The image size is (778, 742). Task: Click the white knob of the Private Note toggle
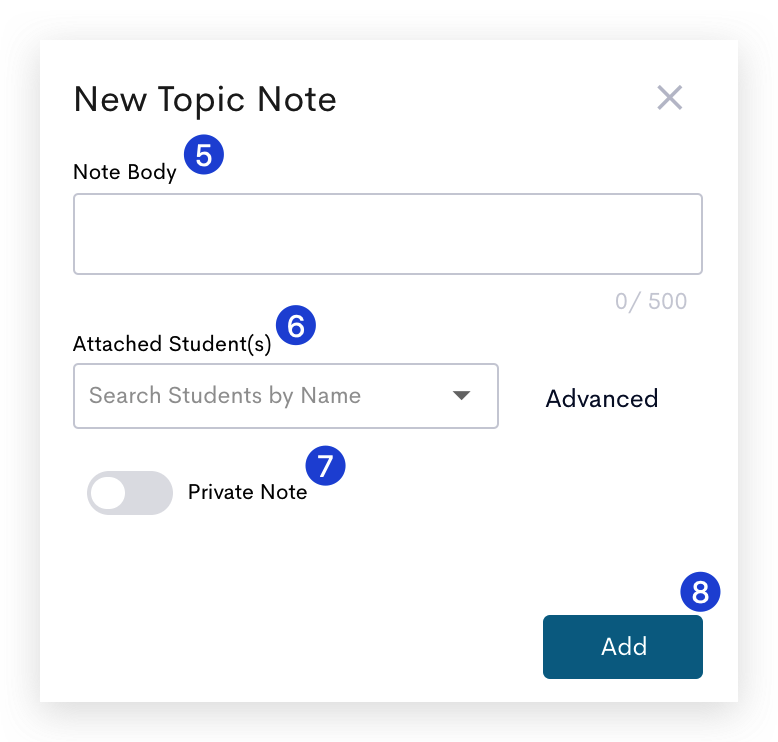coord(108,493)
